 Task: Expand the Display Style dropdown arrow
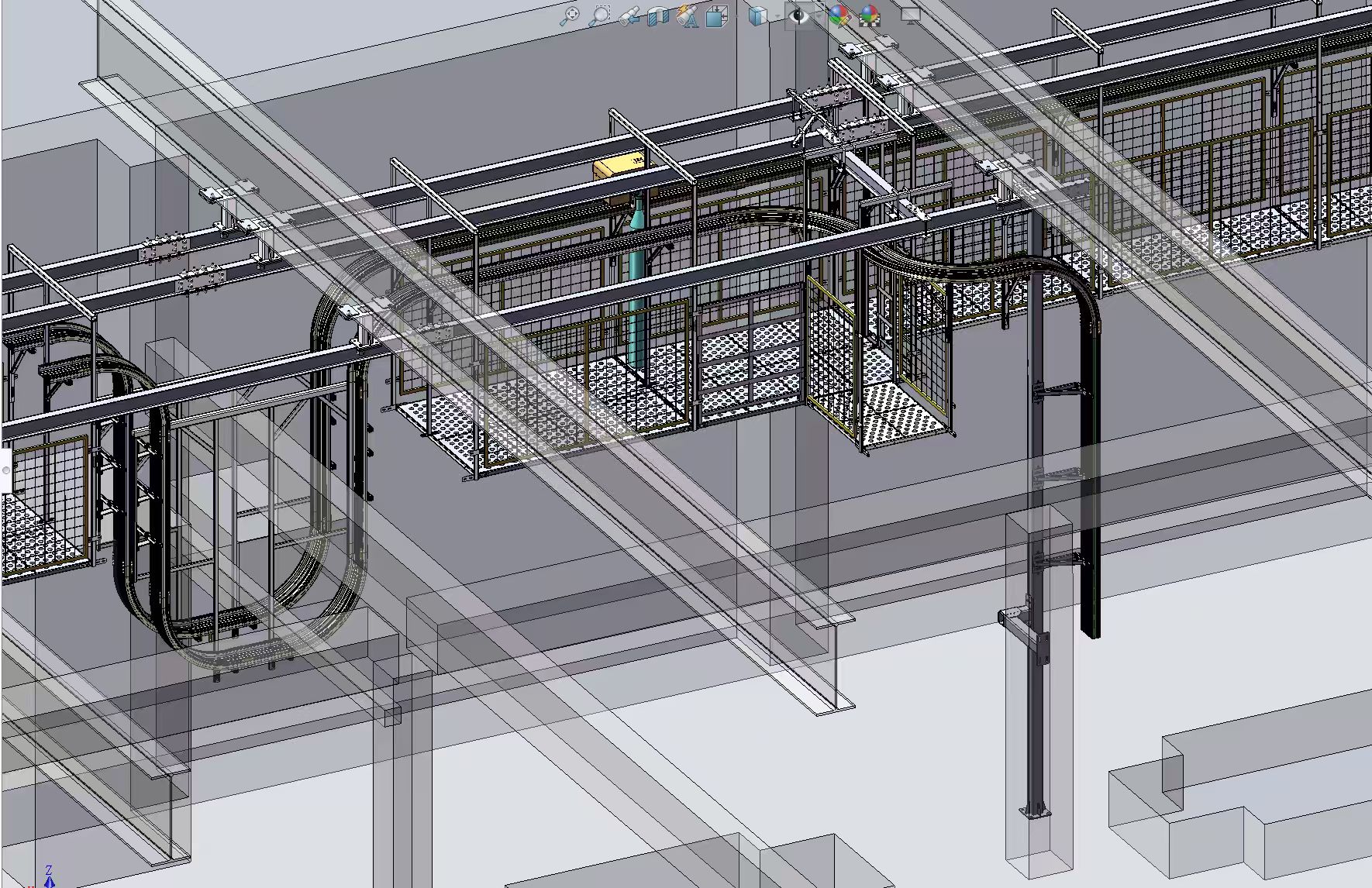click(x=776, y=16)
